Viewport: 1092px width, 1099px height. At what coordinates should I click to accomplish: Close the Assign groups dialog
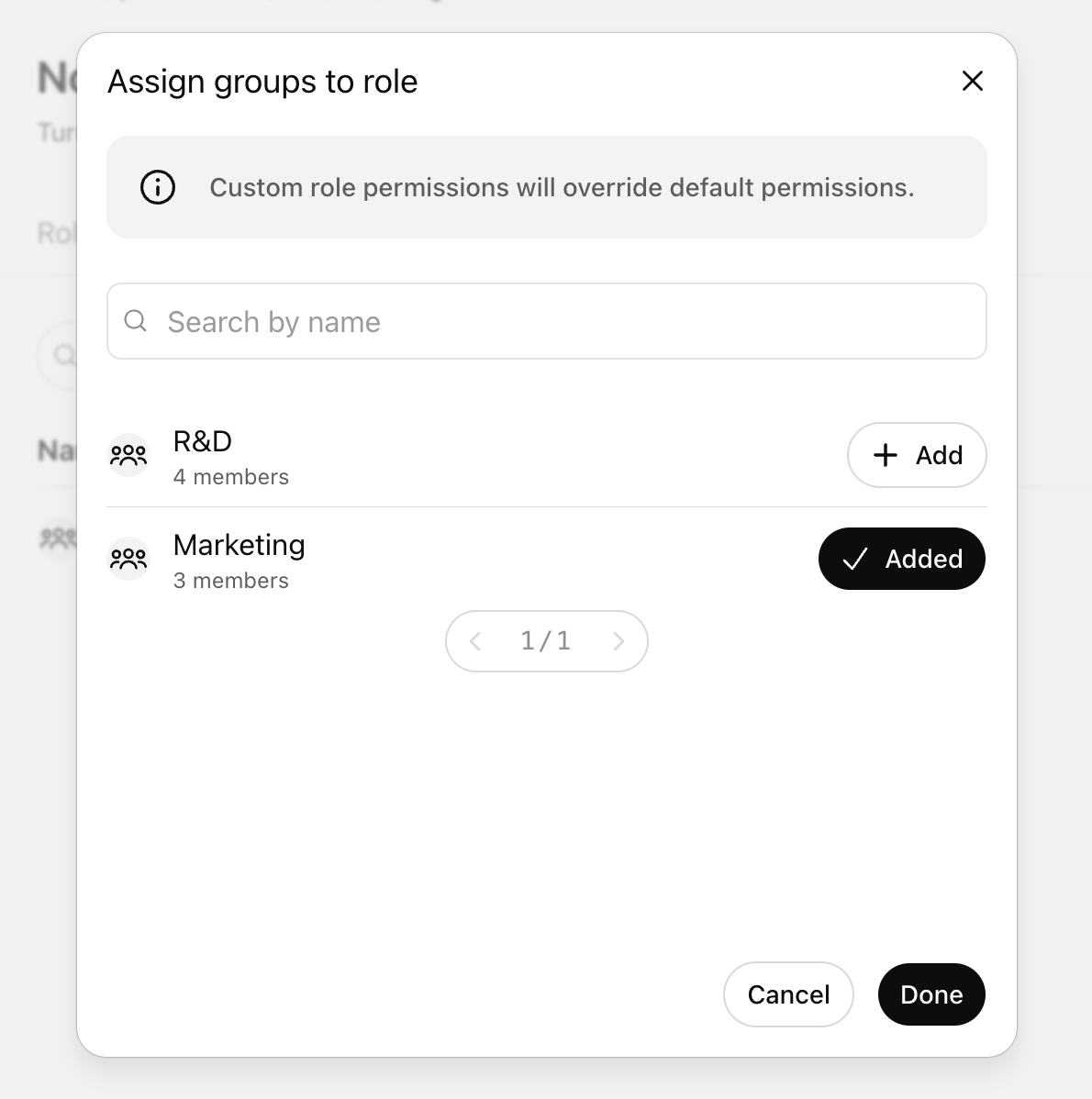[972, 81]
